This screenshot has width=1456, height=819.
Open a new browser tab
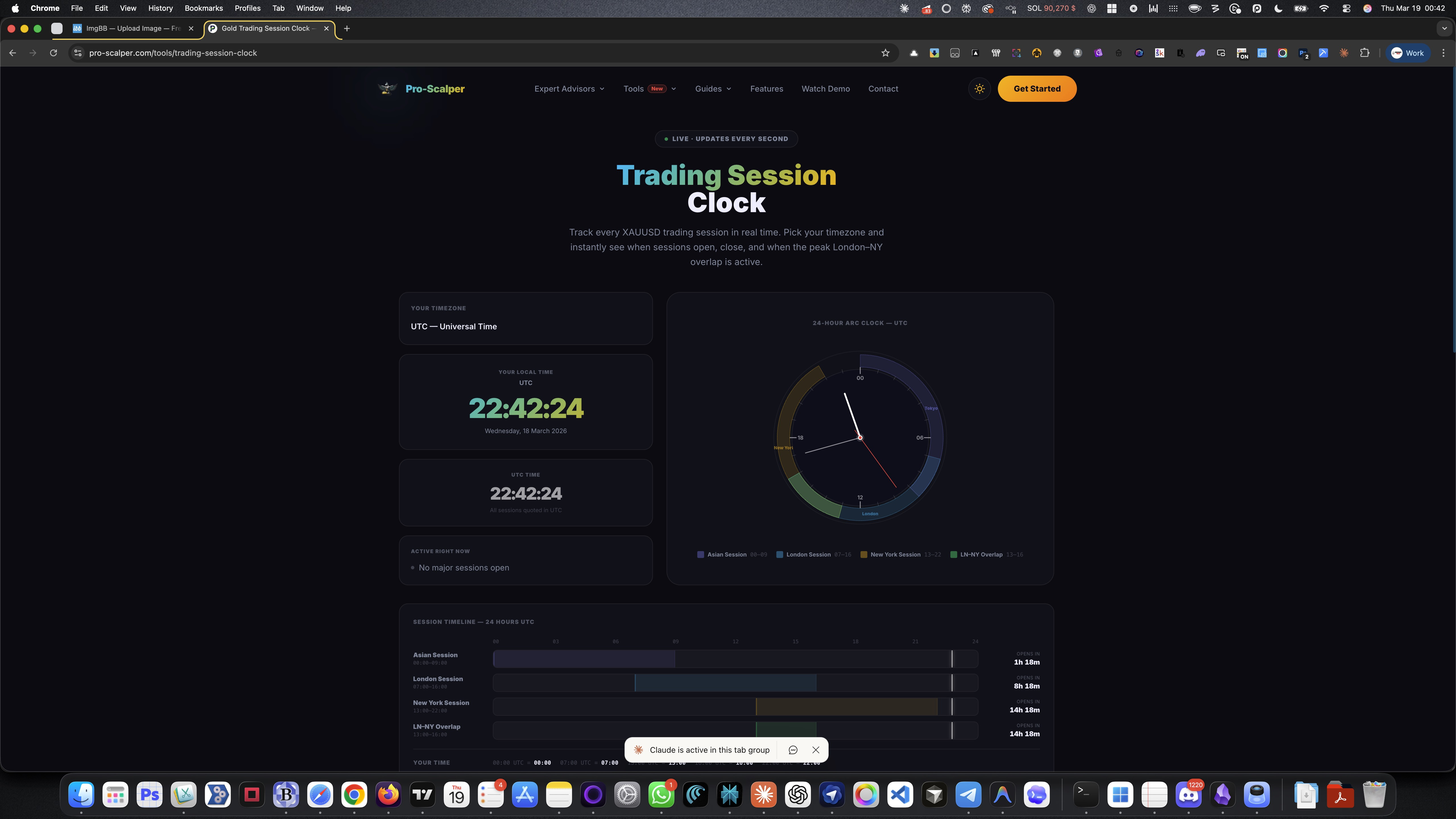347,28
